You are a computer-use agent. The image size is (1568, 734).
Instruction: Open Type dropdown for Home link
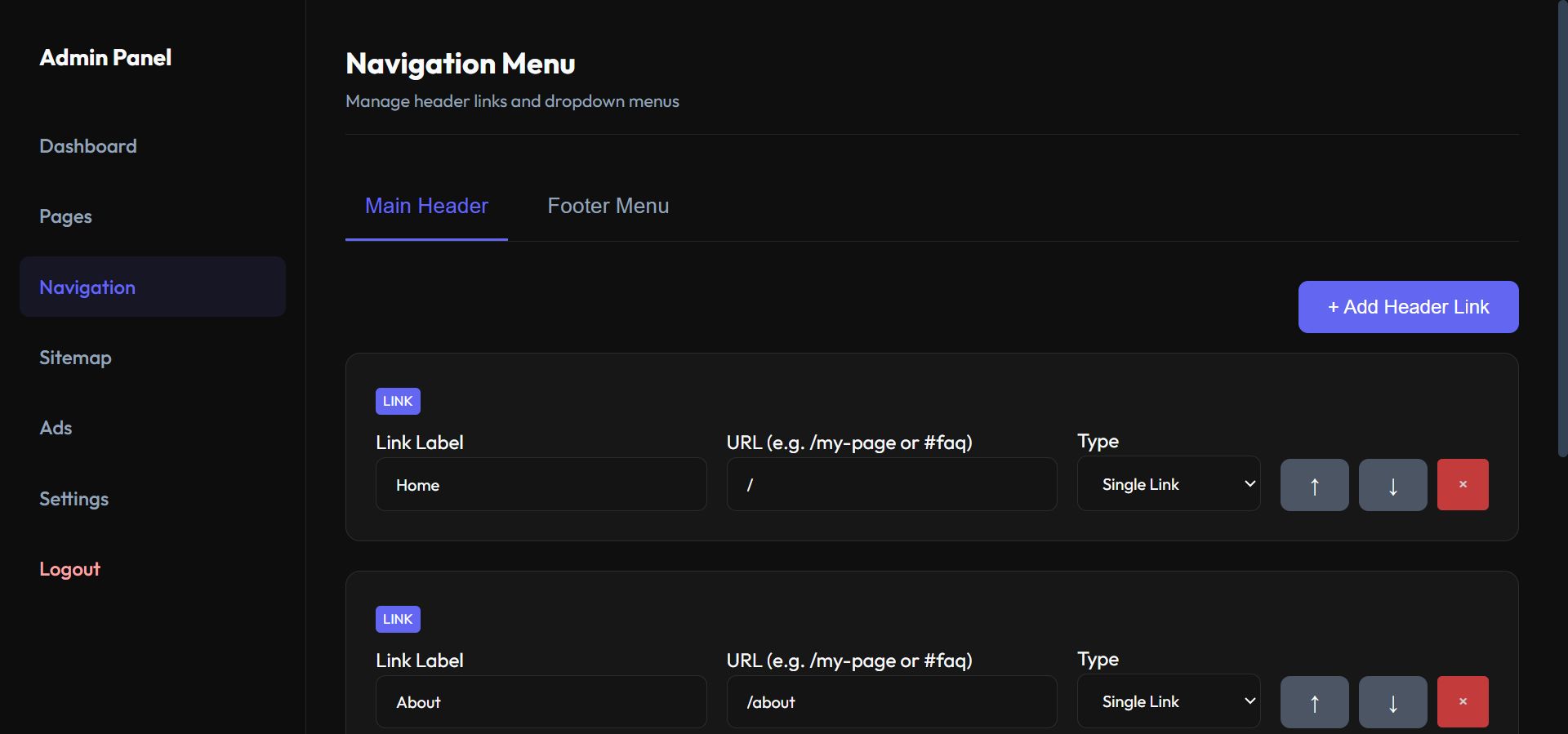click(1168, 484)
